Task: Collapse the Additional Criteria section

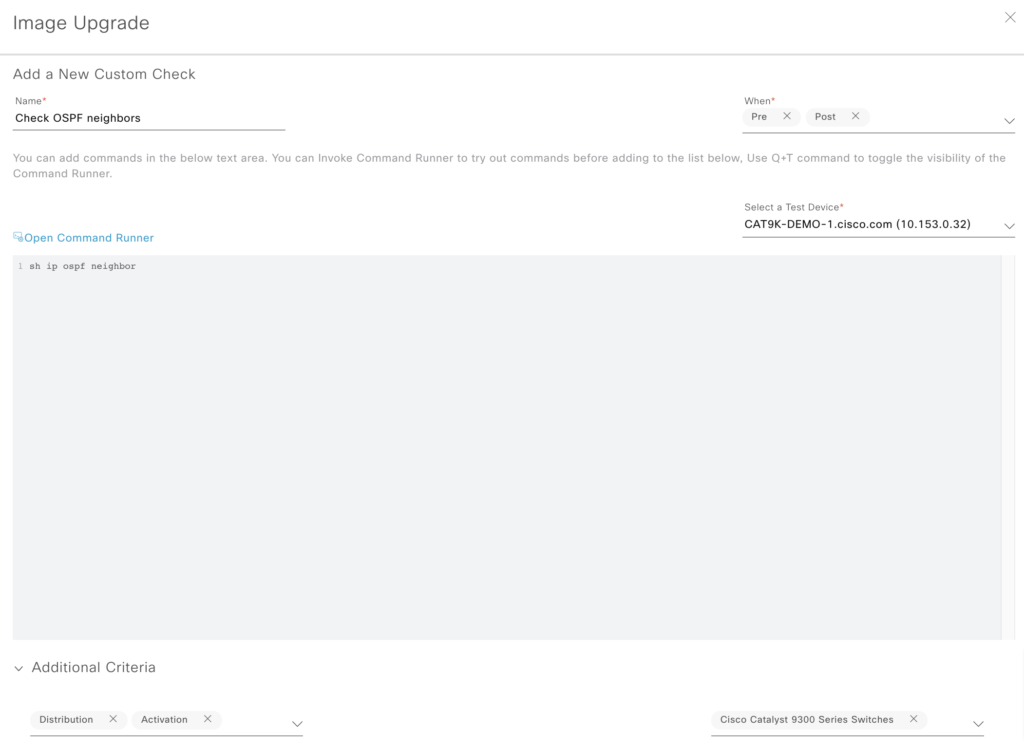Action: pyautogui.click(x=18, y=668)
